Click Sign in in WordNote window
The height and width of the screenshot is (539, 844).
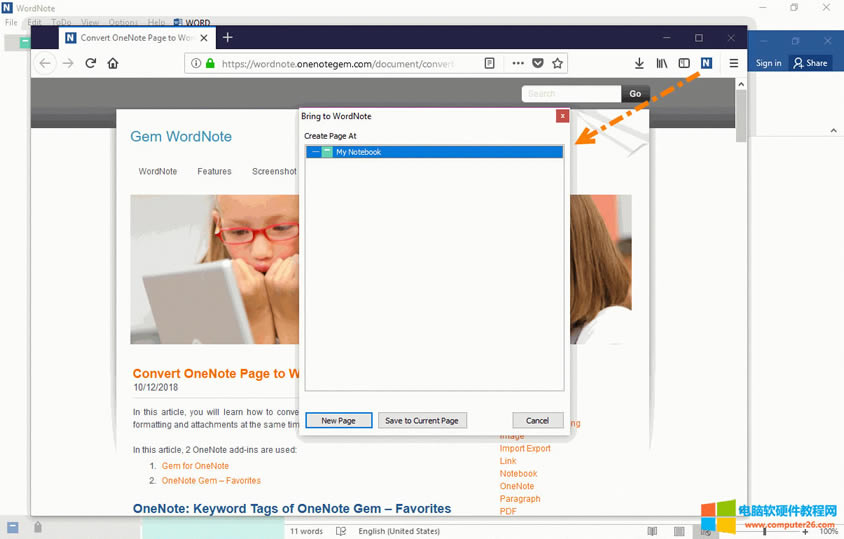768,63
